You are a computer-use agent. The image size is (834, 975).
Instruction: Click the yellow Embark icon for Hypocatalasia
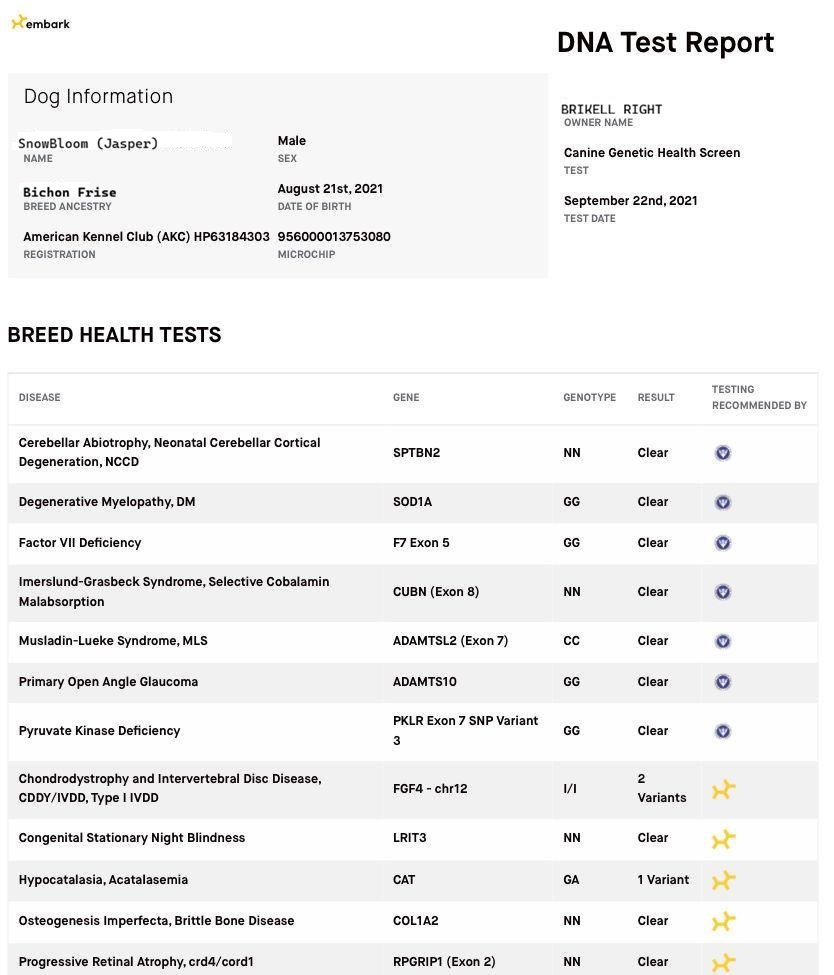(x=723, y=880)
